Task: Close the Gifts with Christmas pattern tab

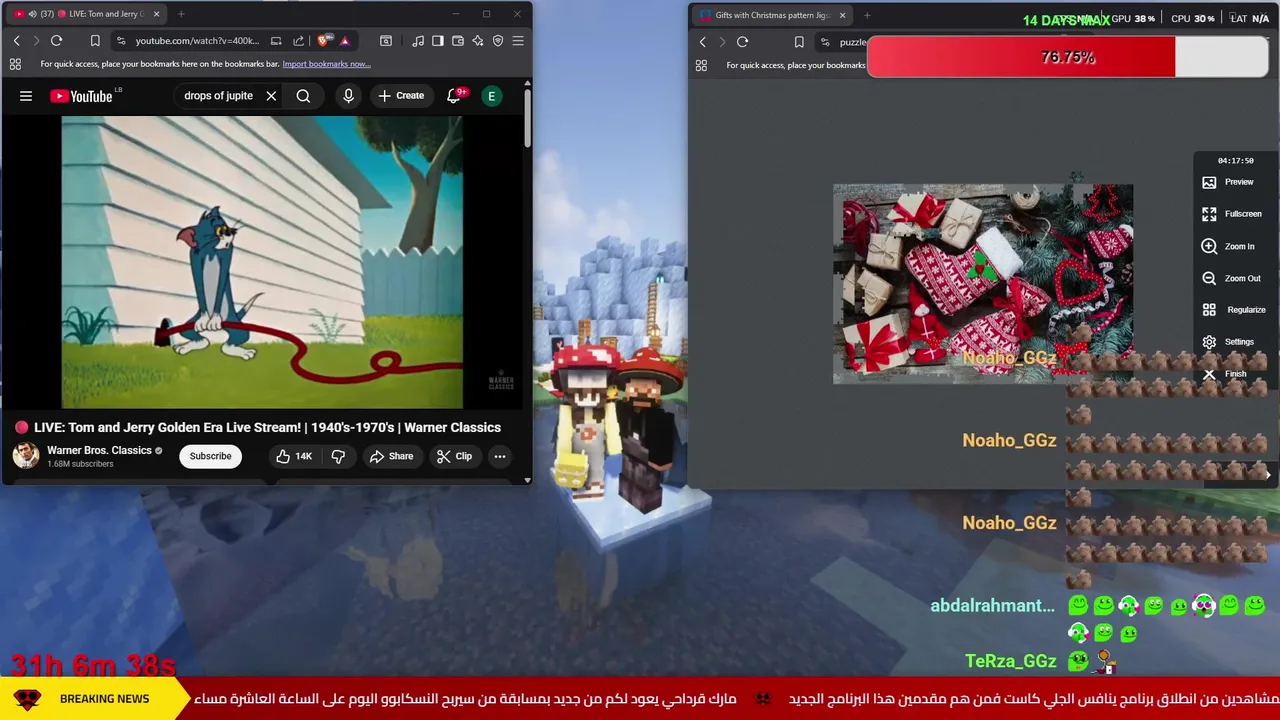Action: click(842, 15)
